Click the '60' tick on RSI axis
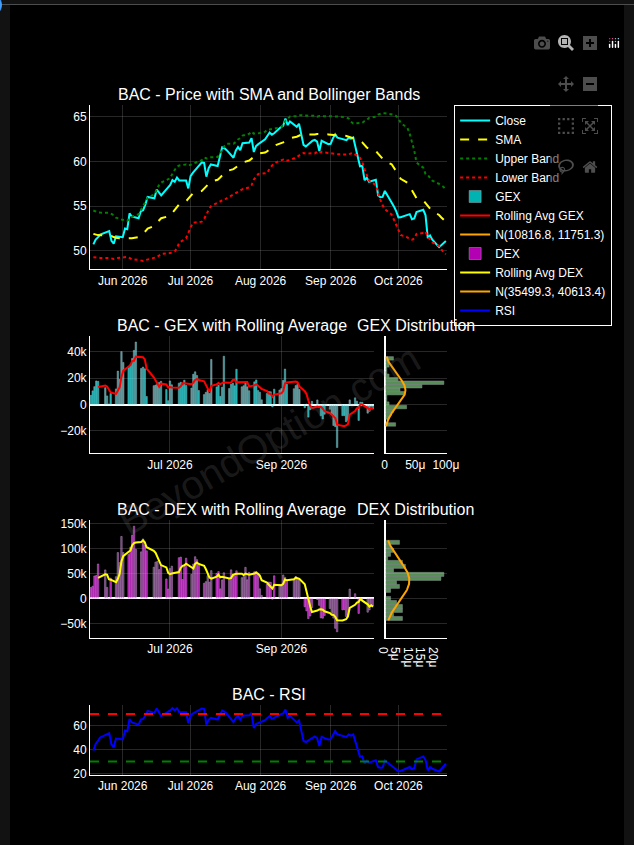634x845 pixels. [80, 725]
